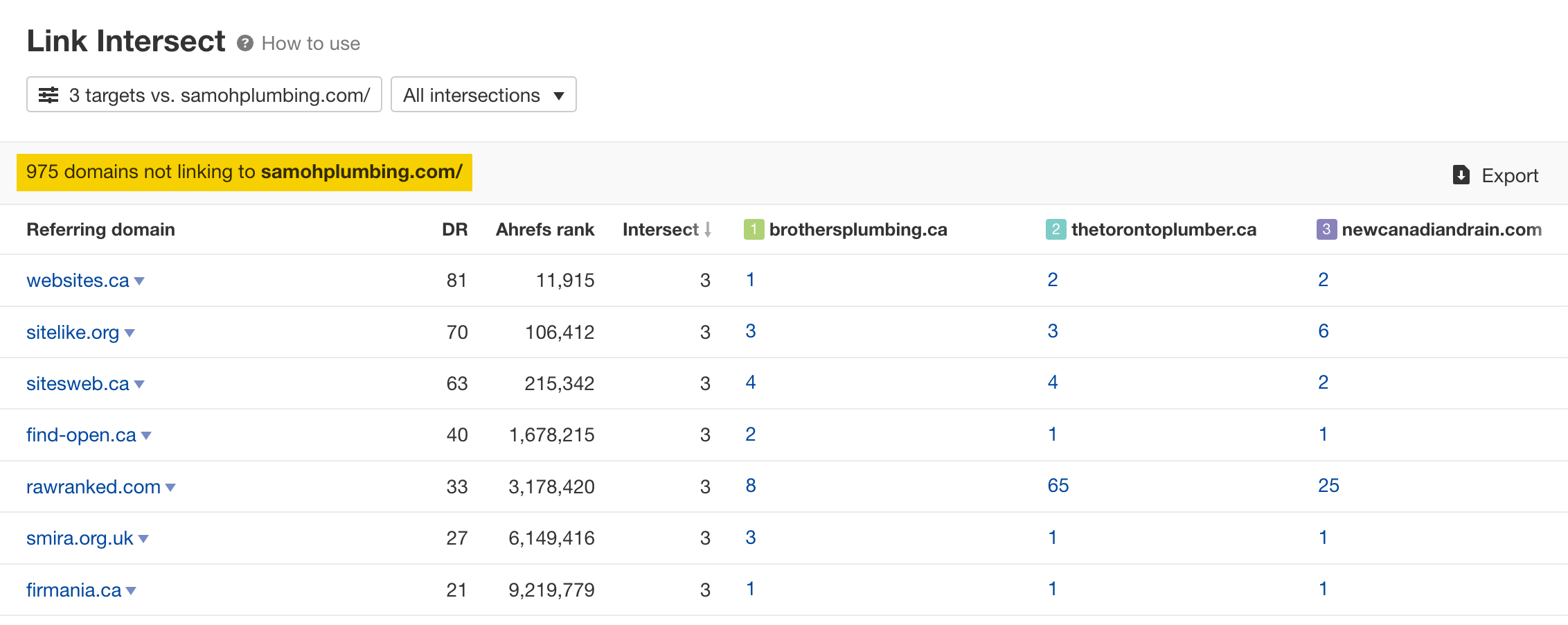Viewport: 1568px width, 625px height.
Task: Click the Link Intersect page title
Action: pos(126,41)
